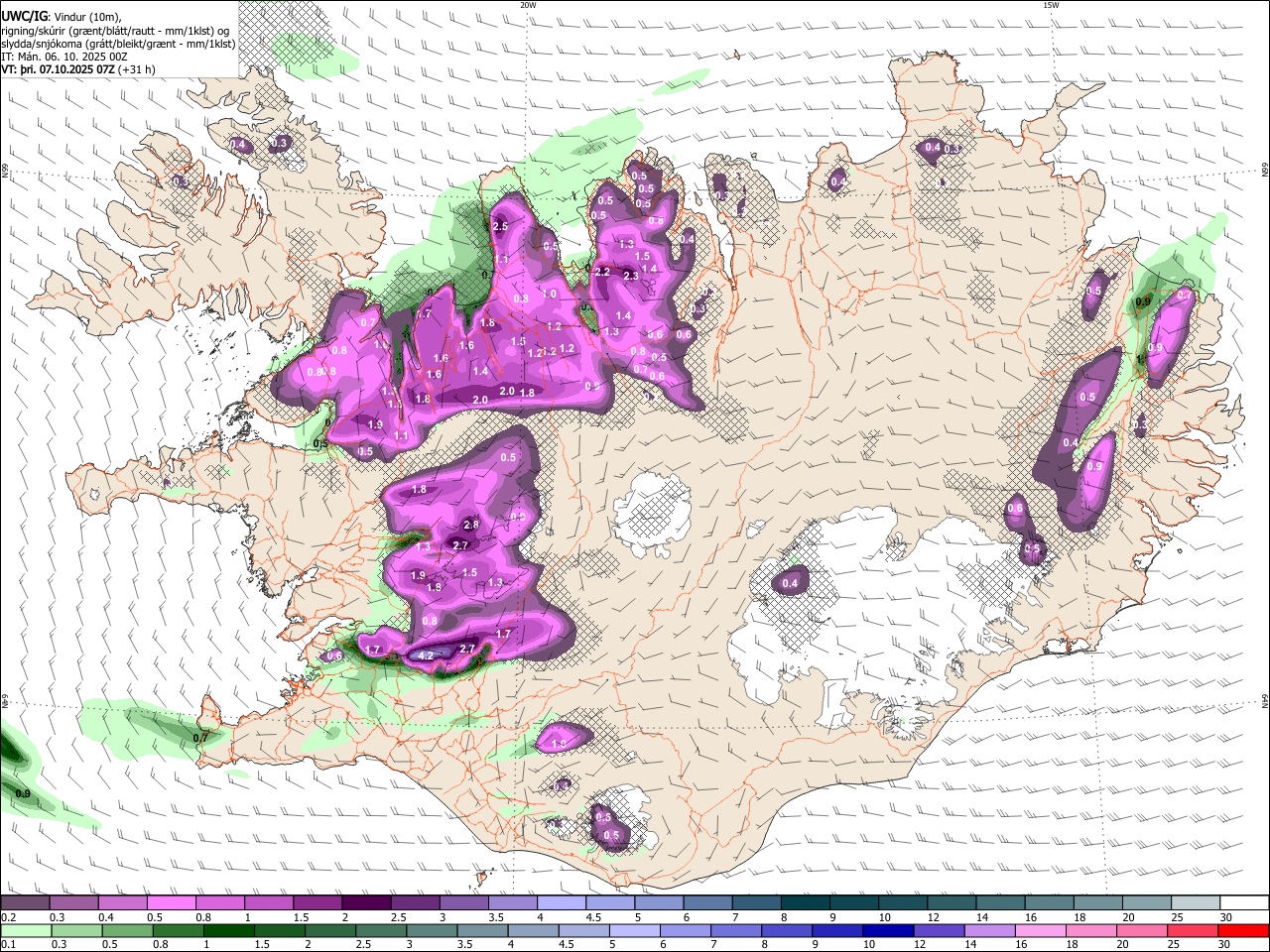Click the 0.2 label of the snow legend
The width and height of the screenshot is (1270, 952).
coord(7,917)
